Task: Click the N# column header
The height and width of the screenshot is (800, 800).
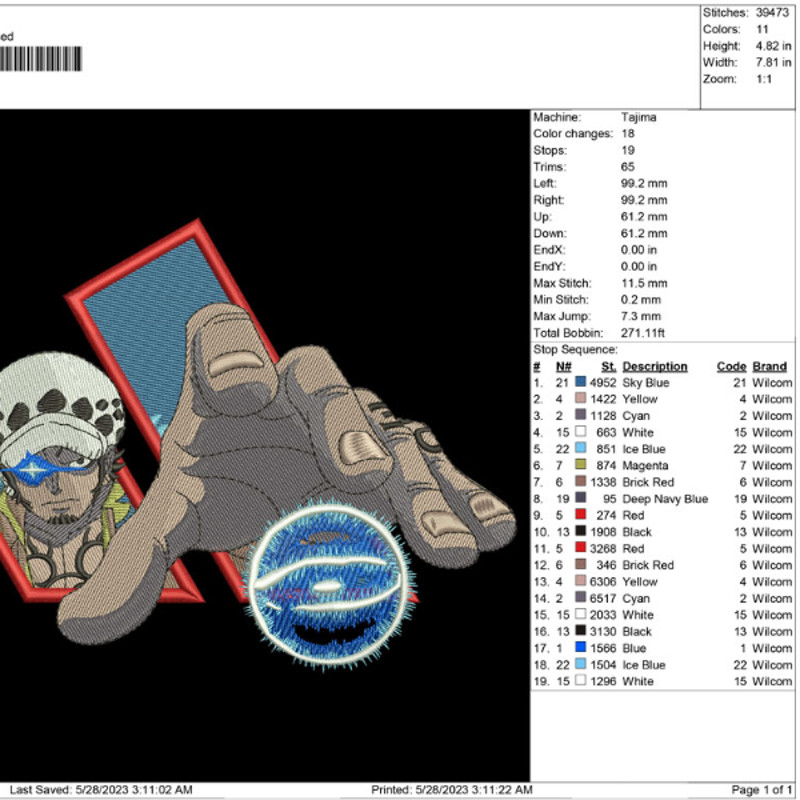Action: coord(562,367)
